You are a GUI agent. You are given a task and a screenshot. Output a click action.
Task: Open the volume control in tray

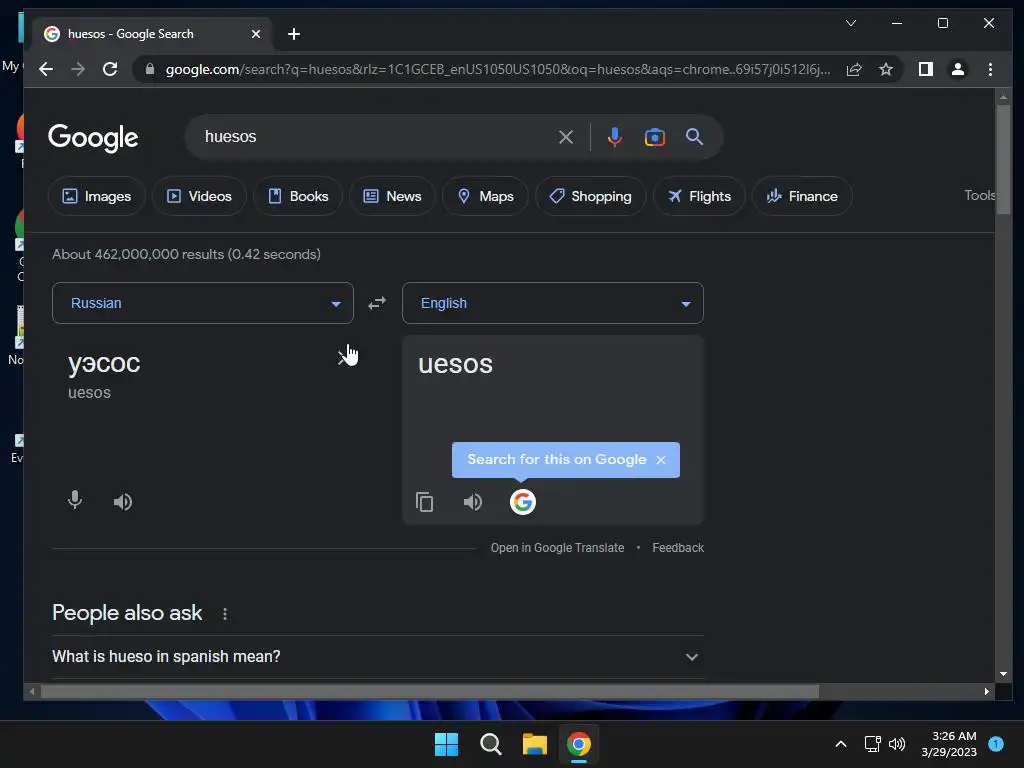click(897, 744)
